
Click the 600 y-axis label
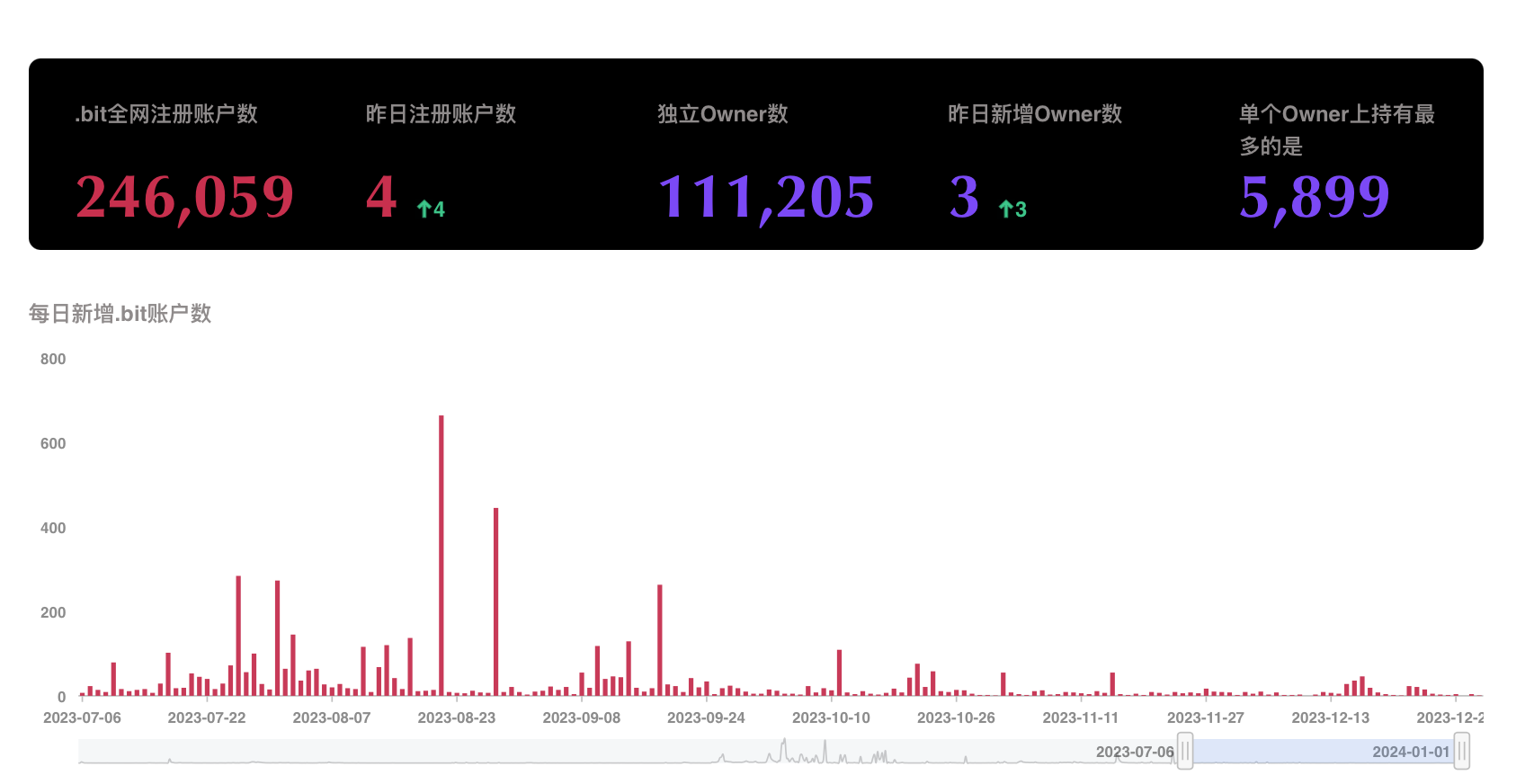pyautogui.click(x=53, y=443)
